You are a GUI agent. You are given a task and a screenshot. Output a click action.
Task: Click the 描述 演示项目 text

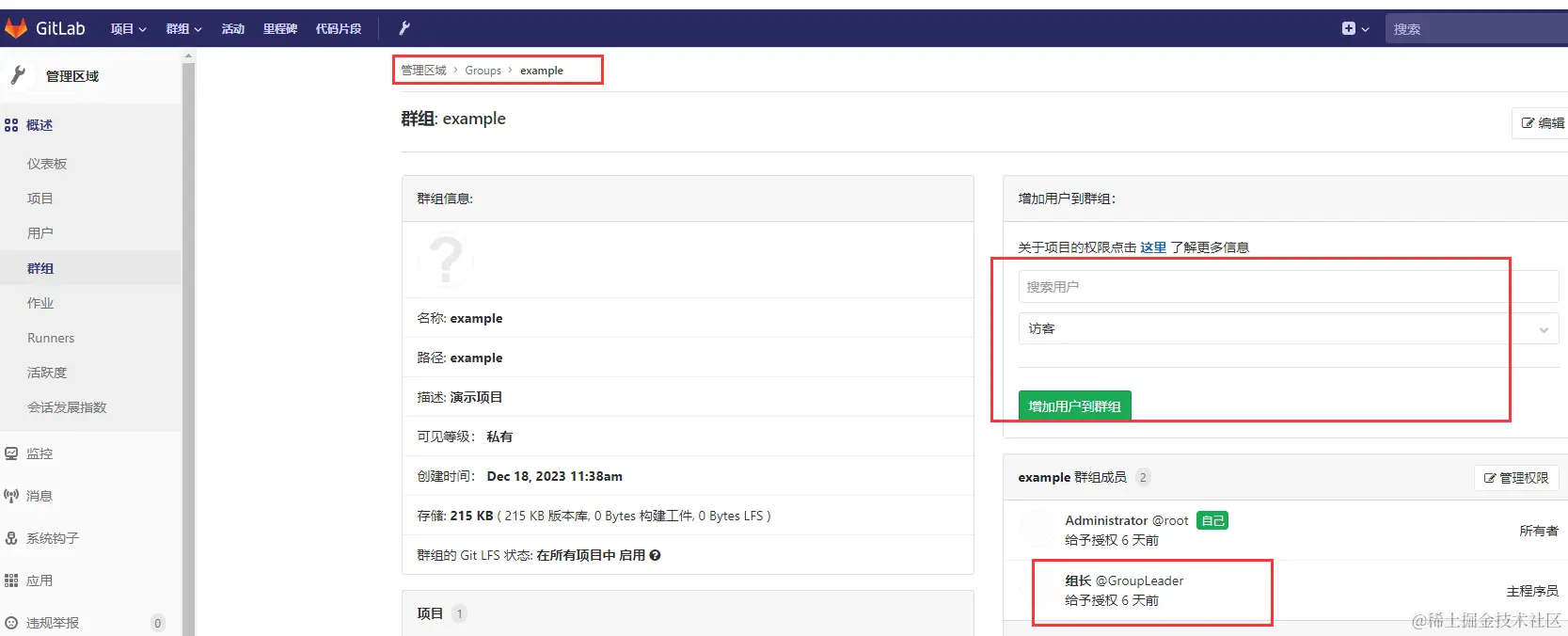click(x=476, y=397)
